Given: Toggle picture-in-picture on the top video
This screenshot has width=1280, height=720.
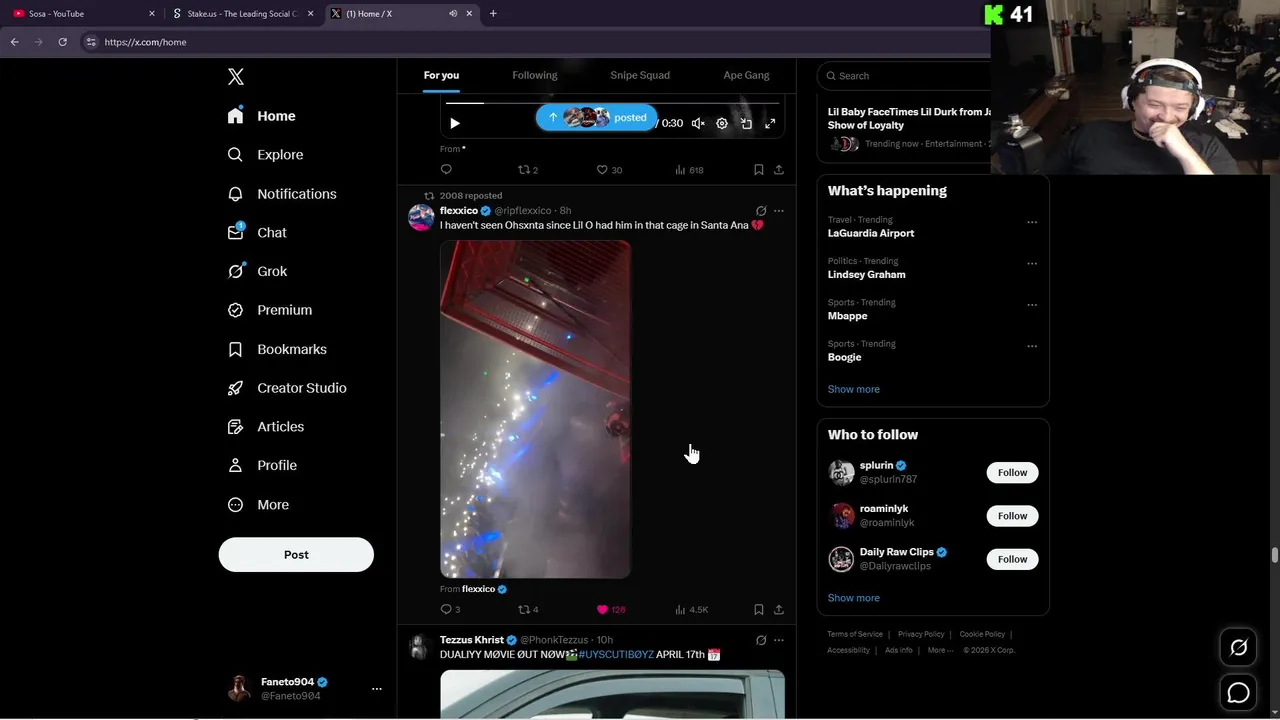Looking at the screenshot, I should (746, 123).
